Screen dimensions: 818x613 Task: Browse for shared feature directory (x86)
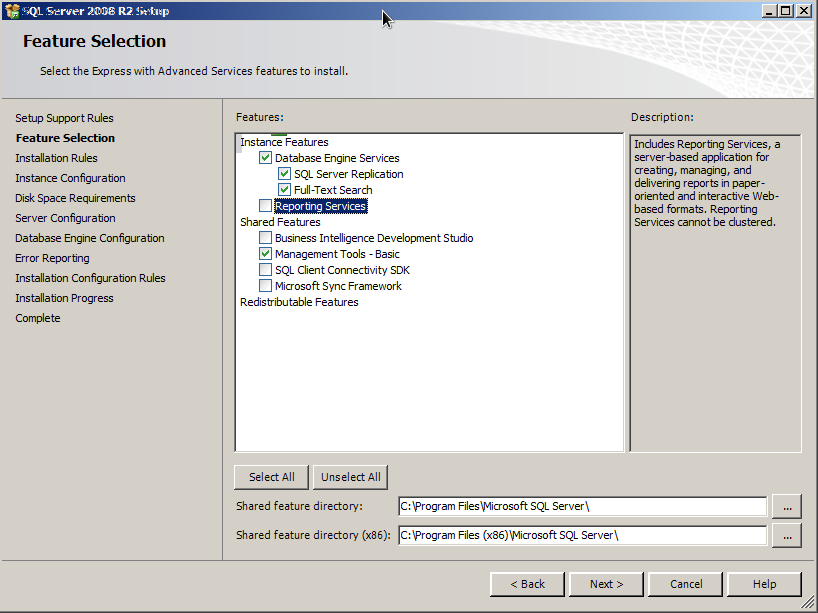tap(787, 535)
